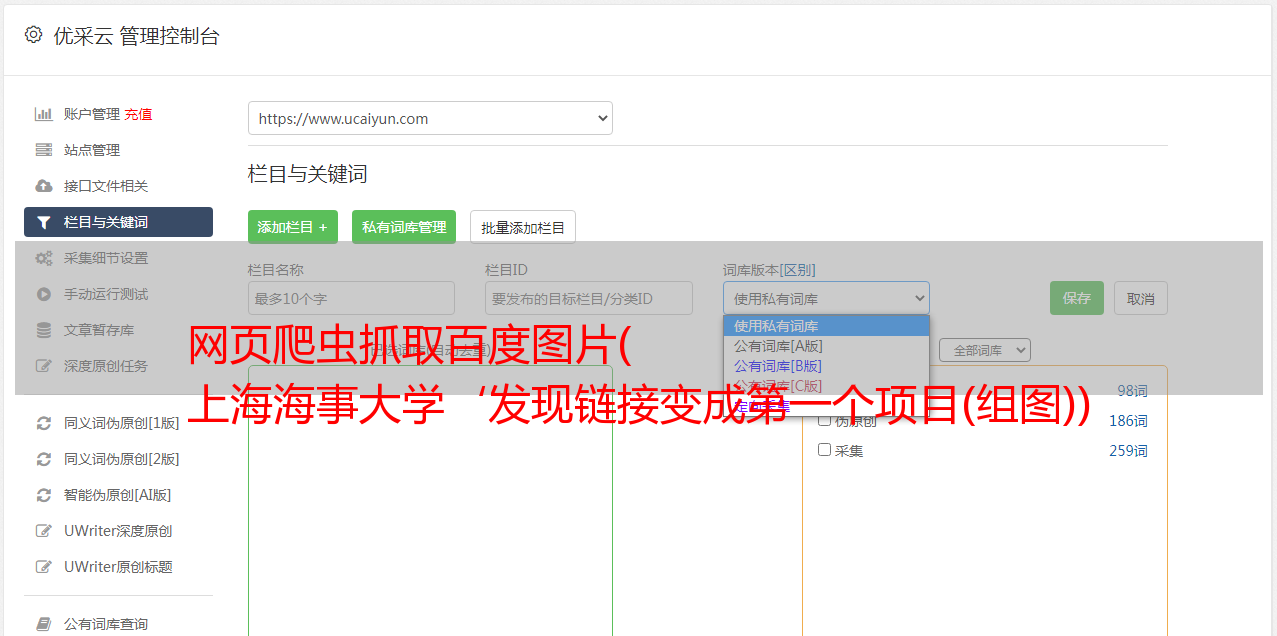1277x636 pixels.
Task: Select the 栏目与关键词 sidebar item
Action: [118, 222]
